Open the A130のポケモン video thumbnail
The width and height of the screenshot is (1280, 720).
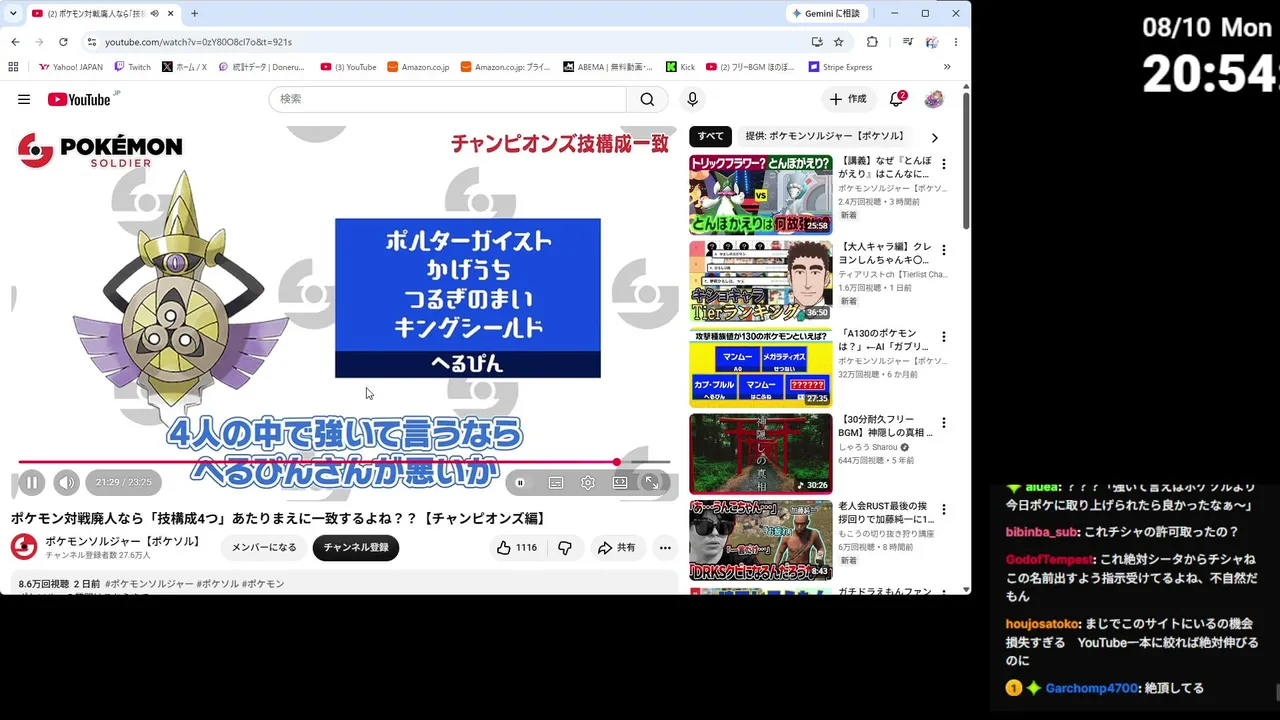tap(760, 367)
